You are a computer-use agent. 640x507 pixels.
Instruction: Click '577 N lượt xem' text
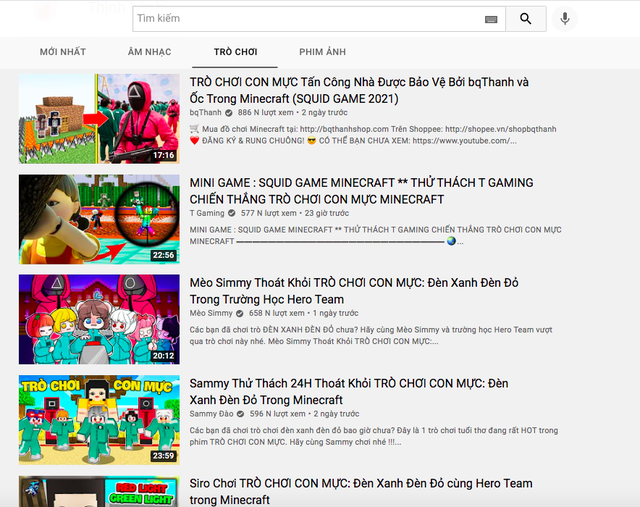pos(269,213)
